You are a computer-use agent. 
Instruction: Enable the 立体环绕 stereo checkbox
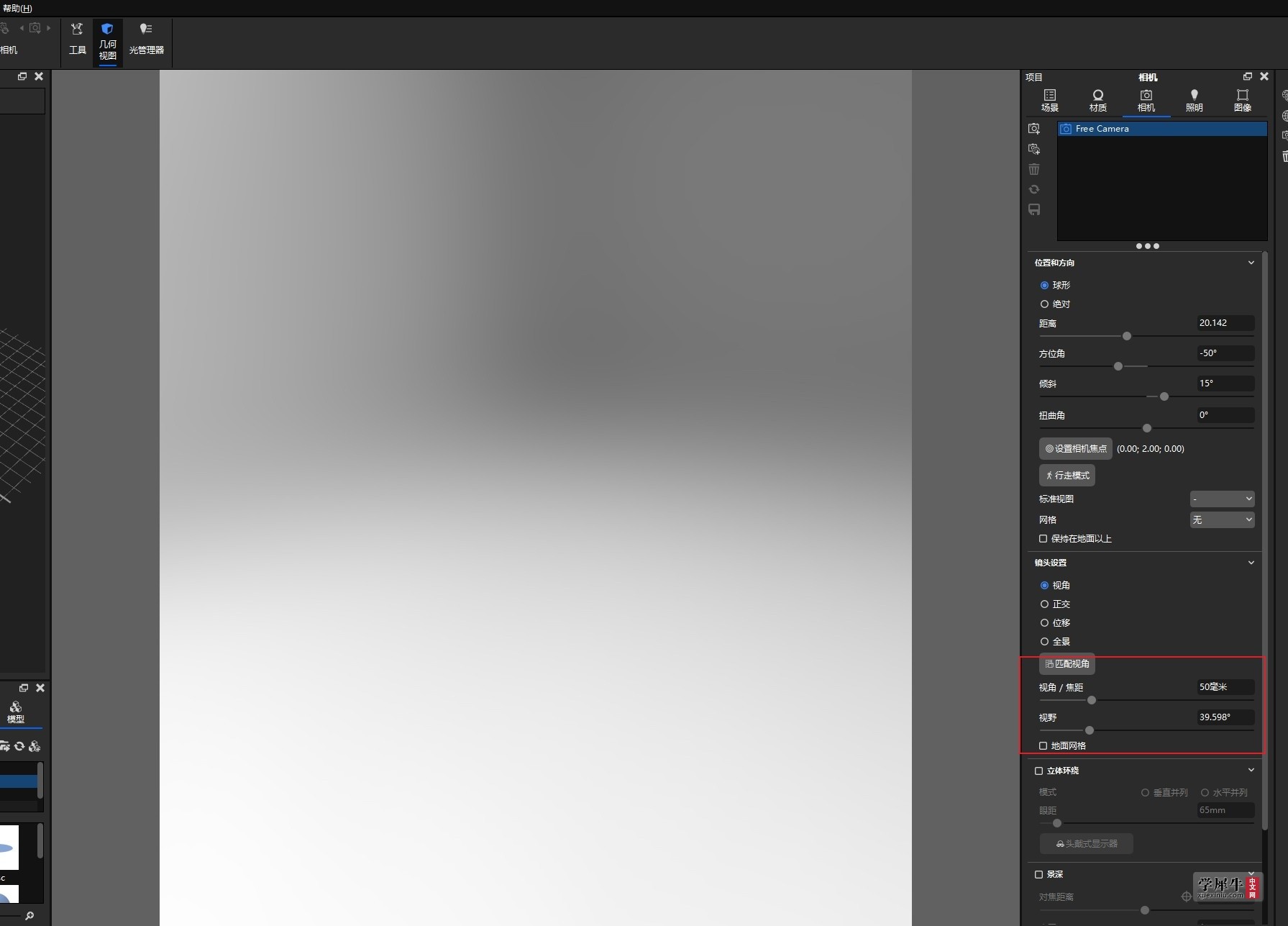(1038, 771)
